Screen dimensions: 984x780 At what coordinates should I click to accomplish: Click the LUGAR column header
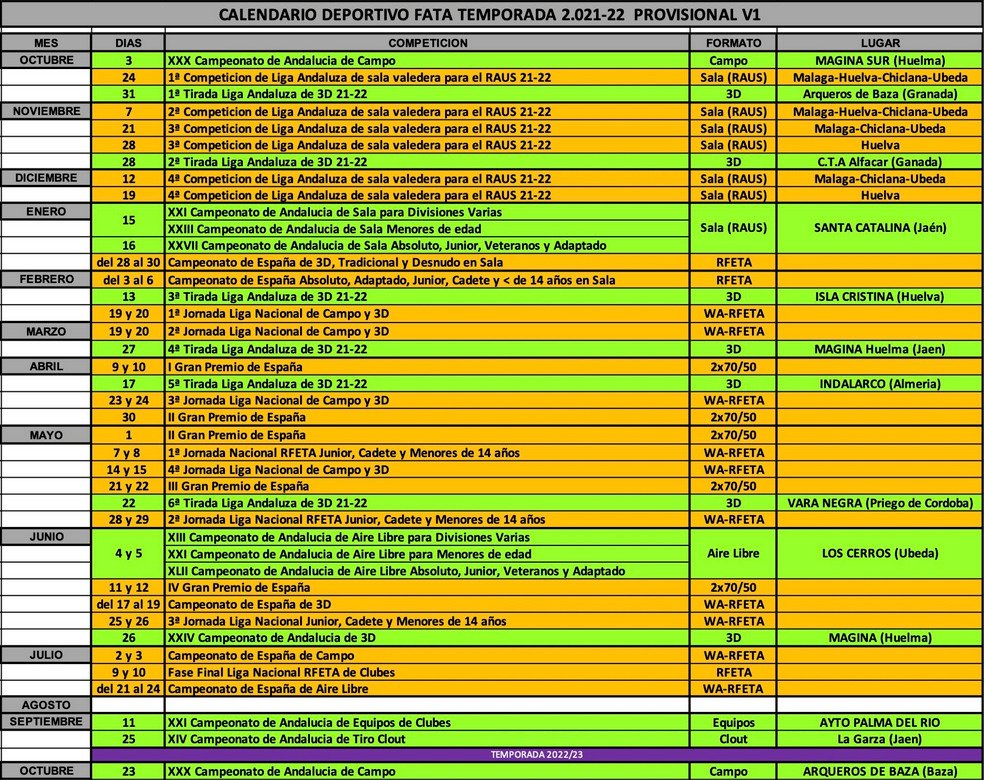point(879,43)
